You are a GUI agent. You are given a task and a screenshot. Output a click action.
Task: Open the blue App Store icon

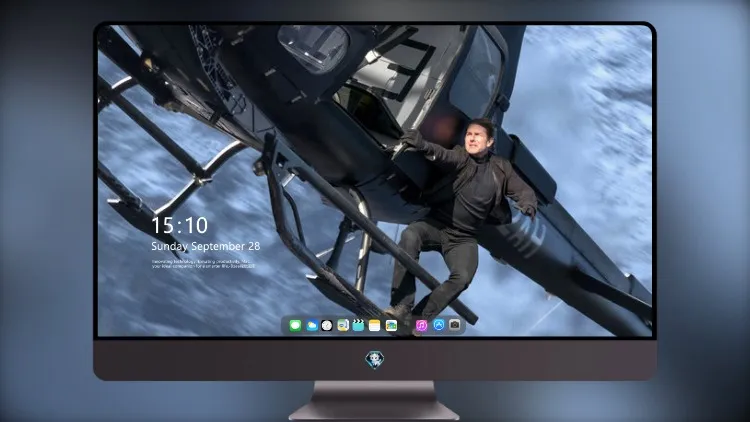coord(439,325)
